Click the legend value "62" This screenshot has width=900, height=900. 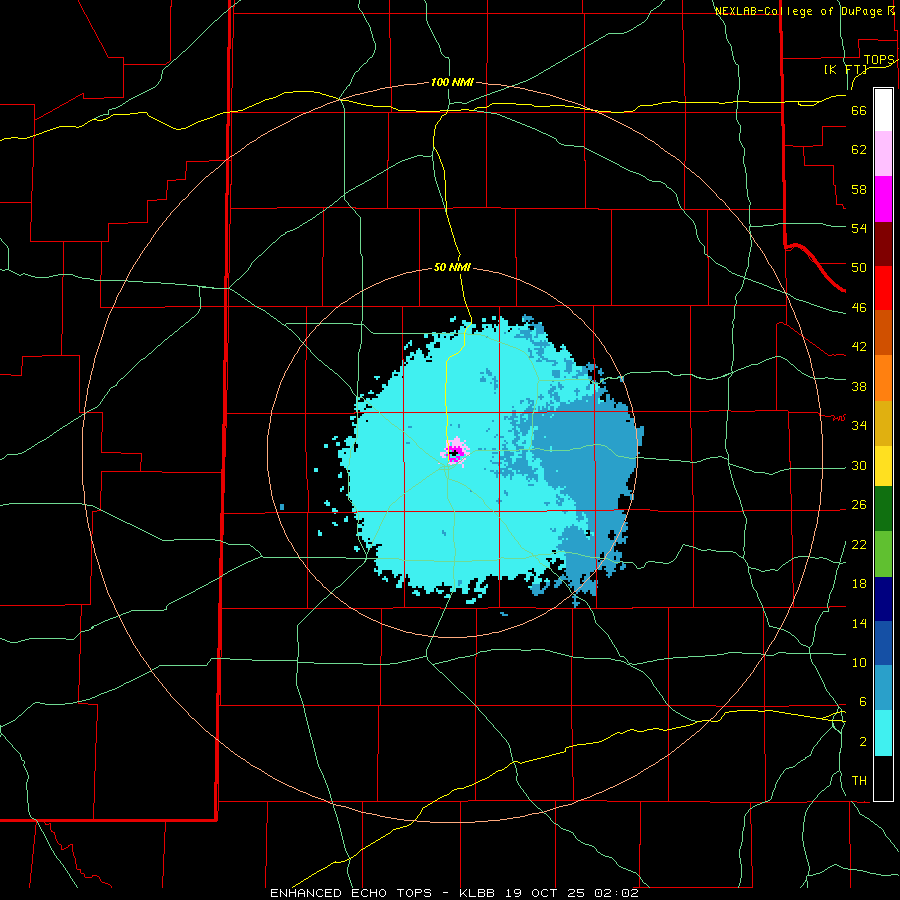(859, 149)
